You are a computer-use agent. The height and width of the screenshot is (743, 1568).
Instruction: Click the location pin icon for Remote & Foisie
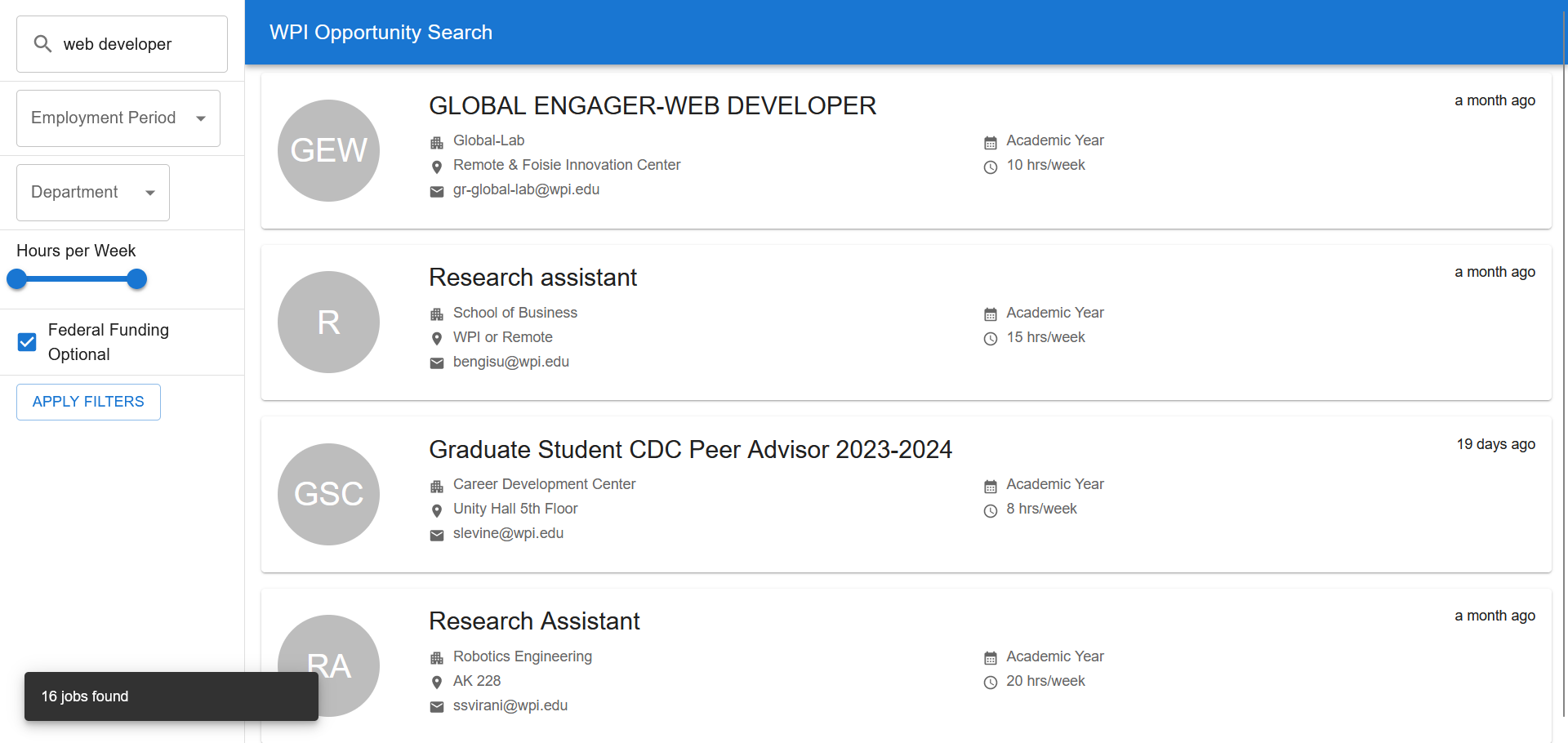[x=437, y=167]
